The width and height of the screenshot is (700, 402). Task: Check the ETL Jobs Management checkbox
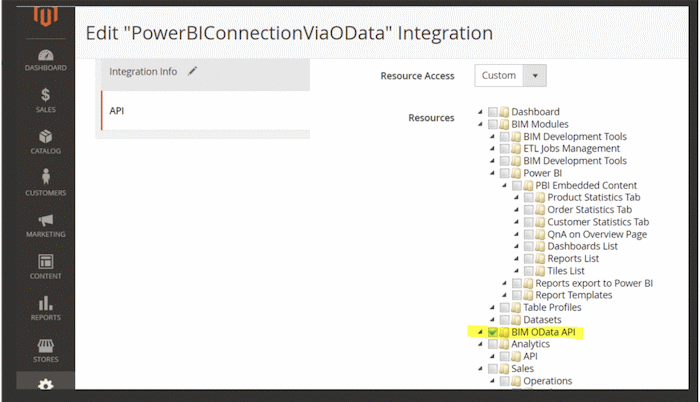coord(505,148)
